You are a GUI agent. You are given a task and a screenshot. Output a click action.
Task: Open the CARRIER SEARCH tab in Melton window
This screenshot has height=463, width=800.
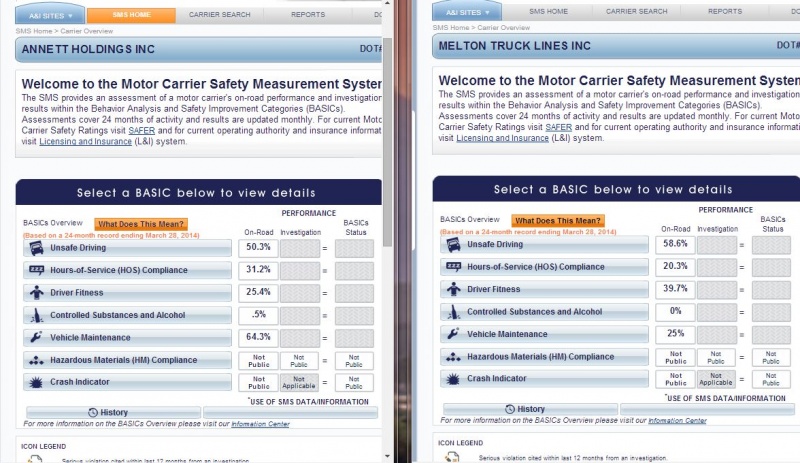click(636, 11)
